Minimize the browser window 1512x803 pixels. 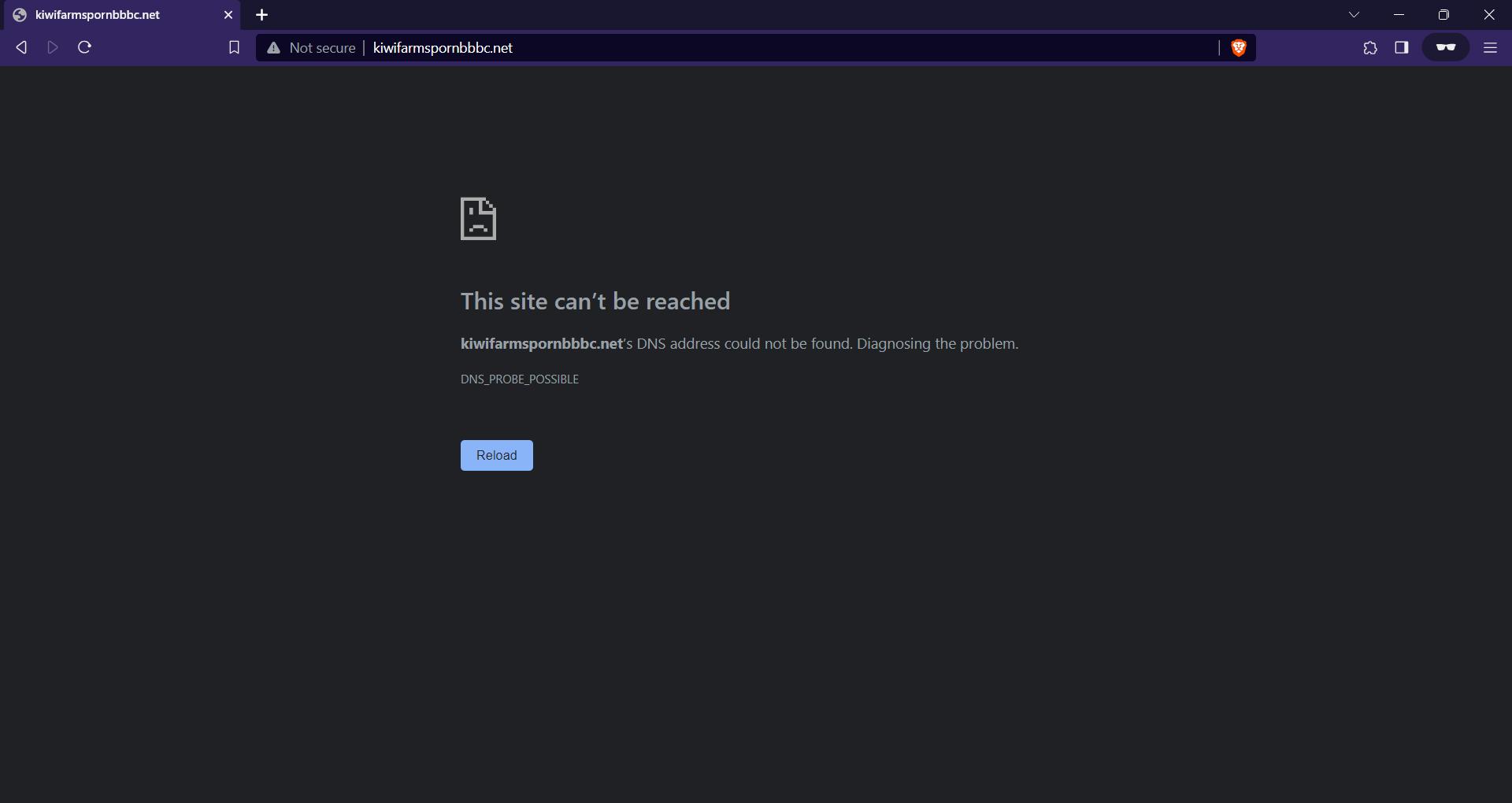[1399, 15]
